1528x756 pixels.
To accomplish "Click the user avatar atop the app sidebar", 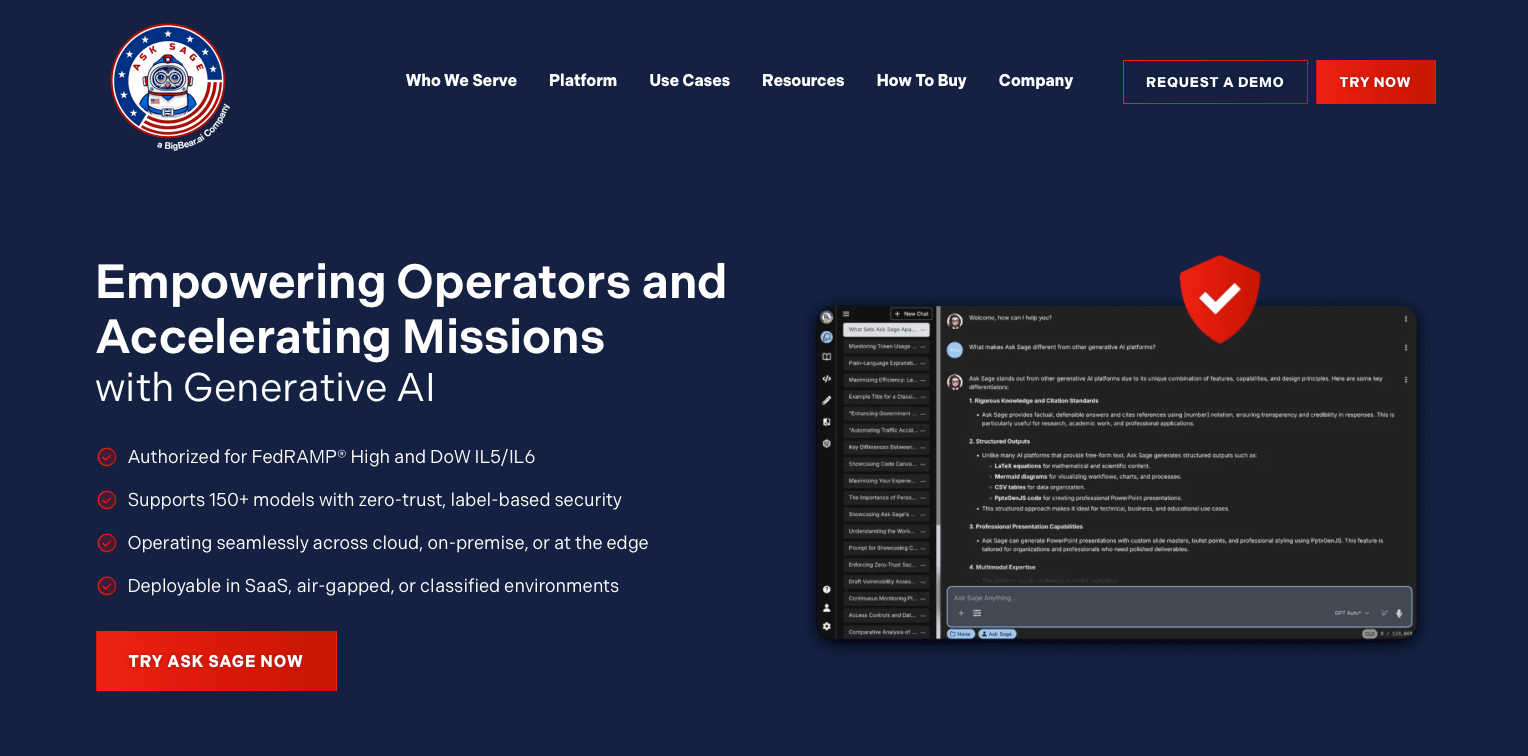I will point(827,317).
